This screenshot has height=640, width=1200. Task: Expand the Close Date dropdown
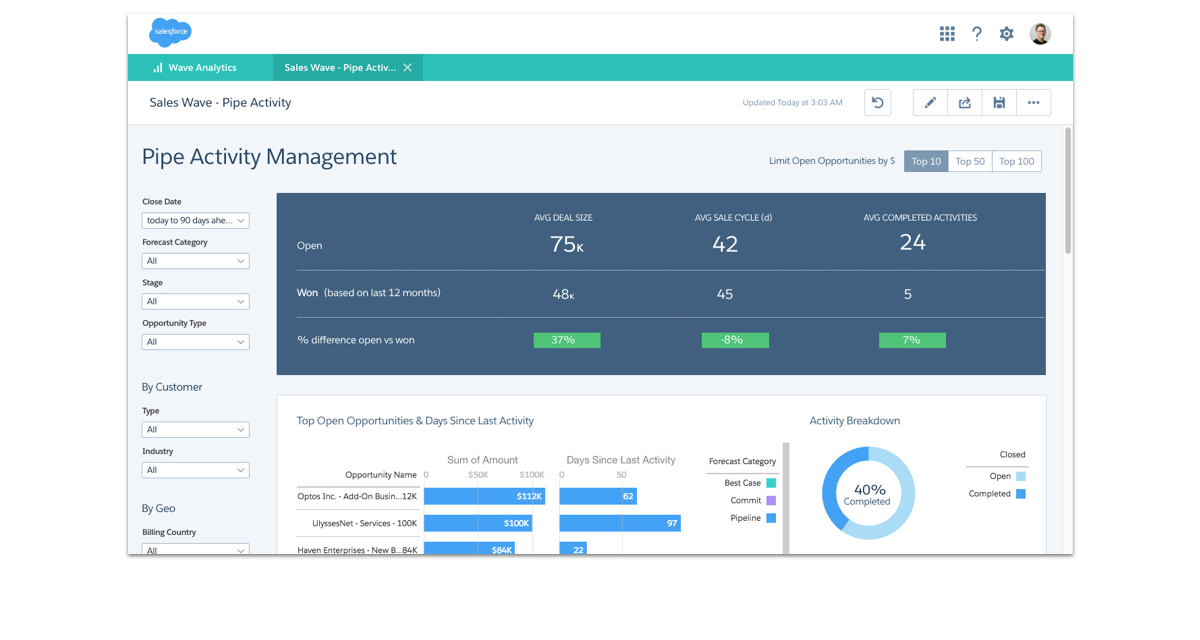[195, 220]
